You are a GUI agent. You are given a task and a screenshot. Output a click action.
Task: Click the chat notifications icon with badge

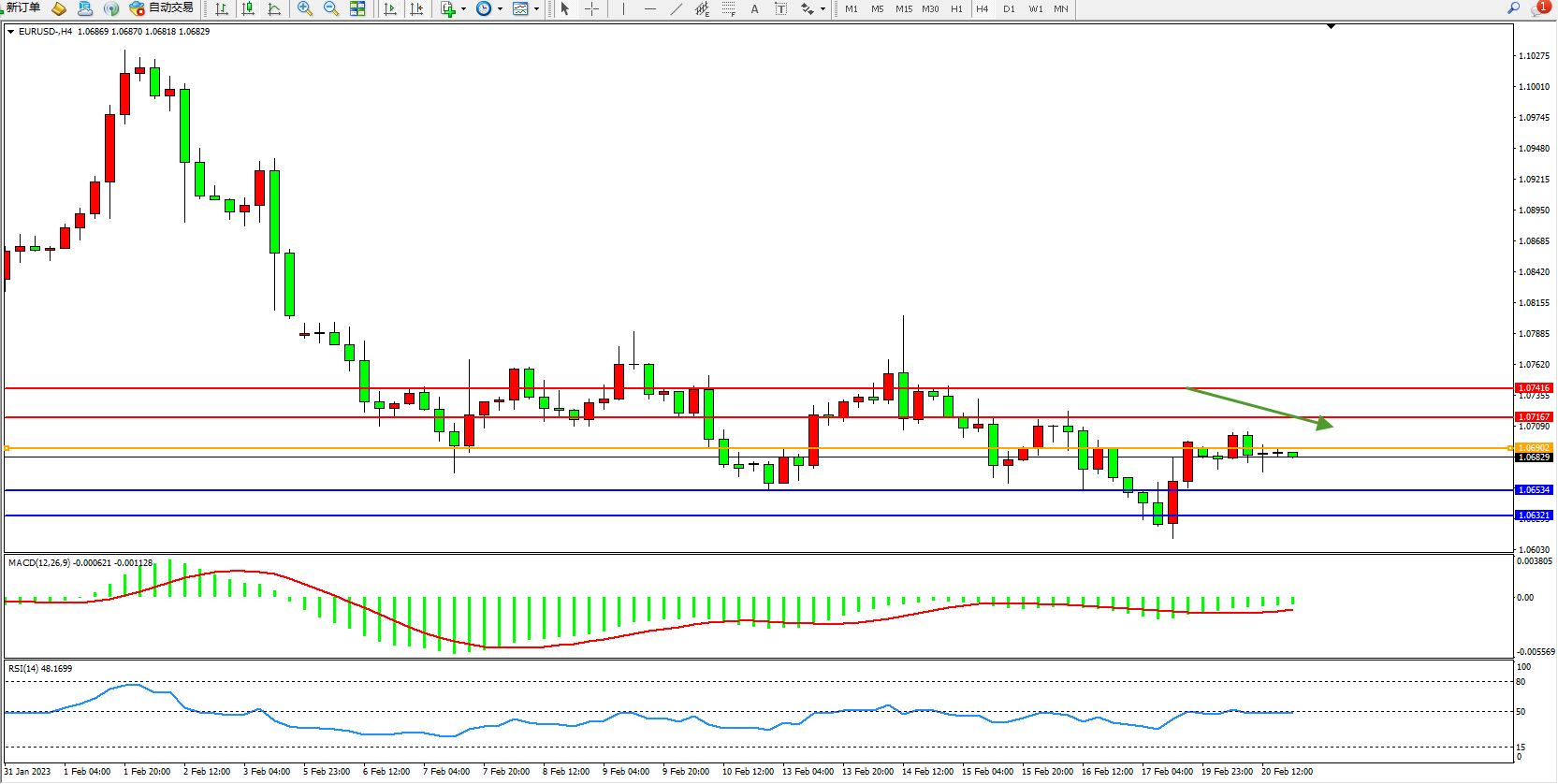pos(1539,8)
